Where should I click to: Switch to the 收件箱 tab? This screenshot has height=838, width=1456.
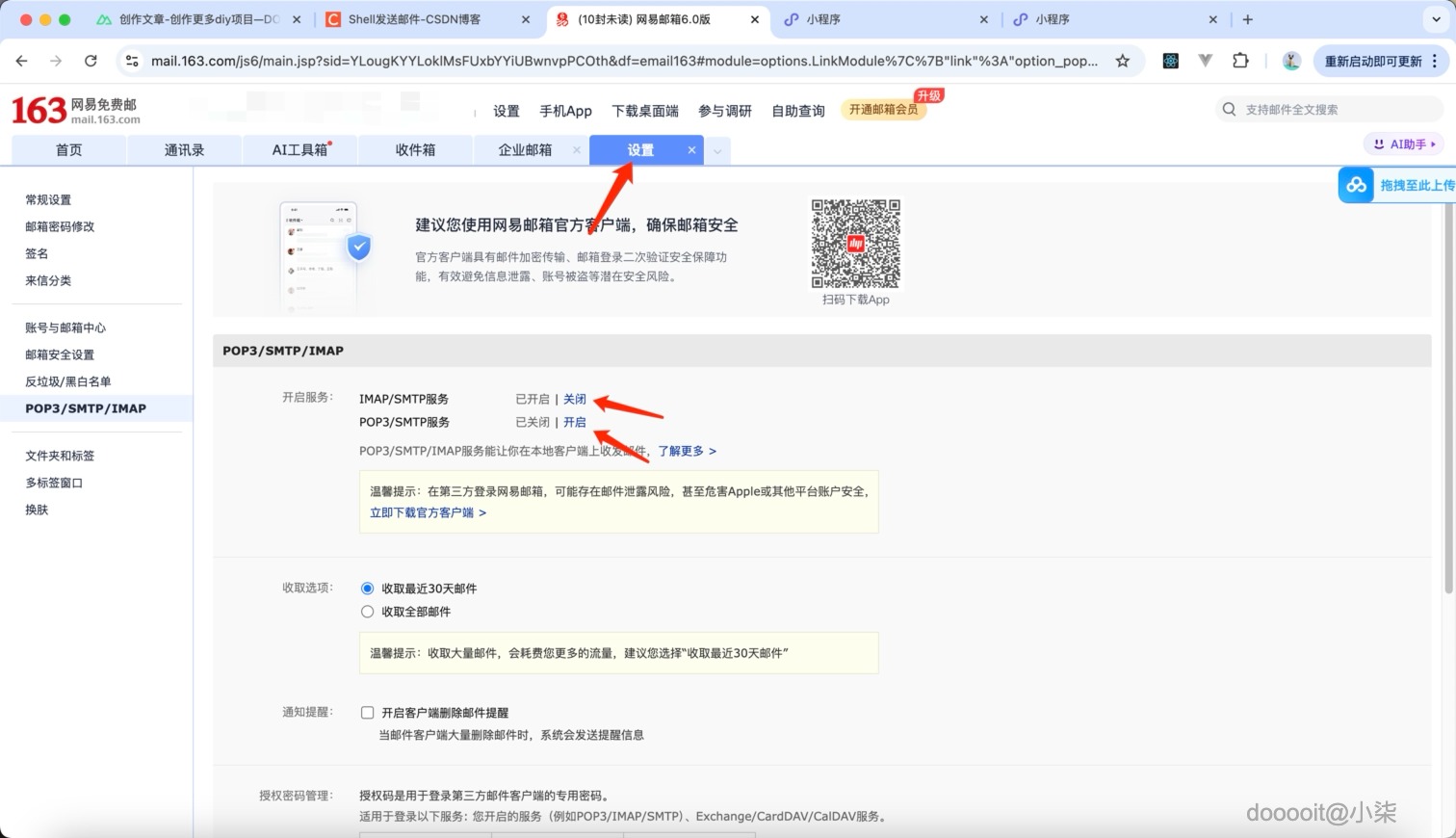tap(415, 150)
